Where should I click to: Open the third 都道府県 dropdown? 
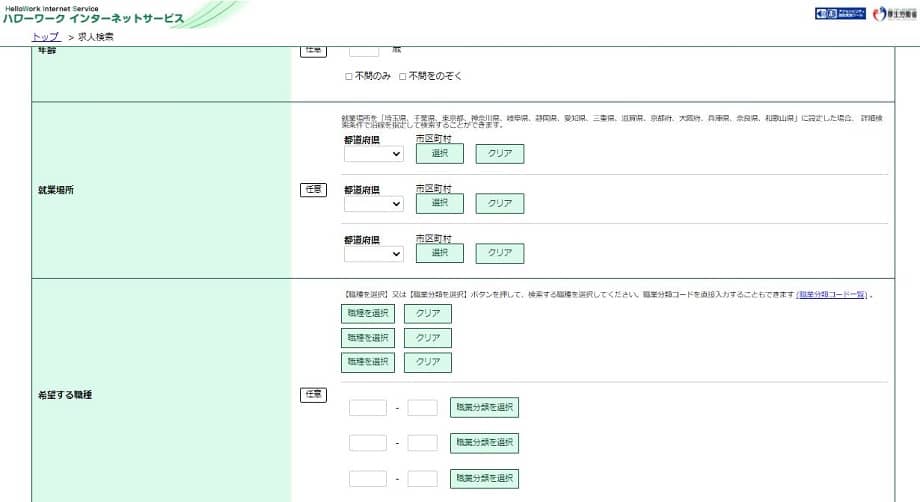tap(373, 253)
